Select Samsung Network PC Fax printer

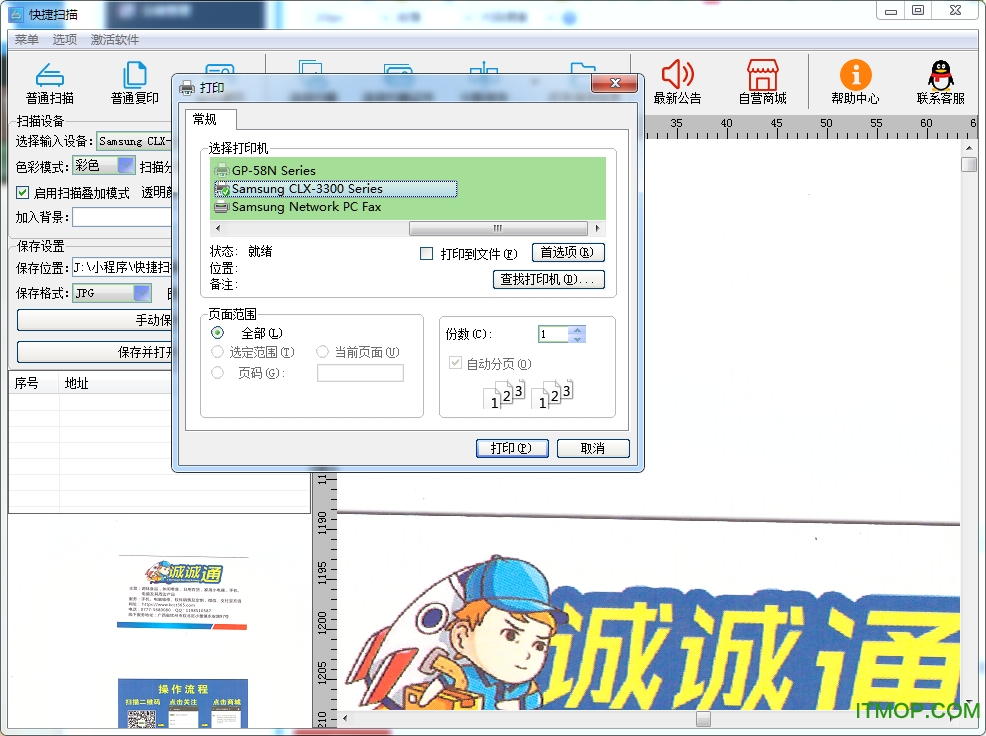tap(306, 207)
